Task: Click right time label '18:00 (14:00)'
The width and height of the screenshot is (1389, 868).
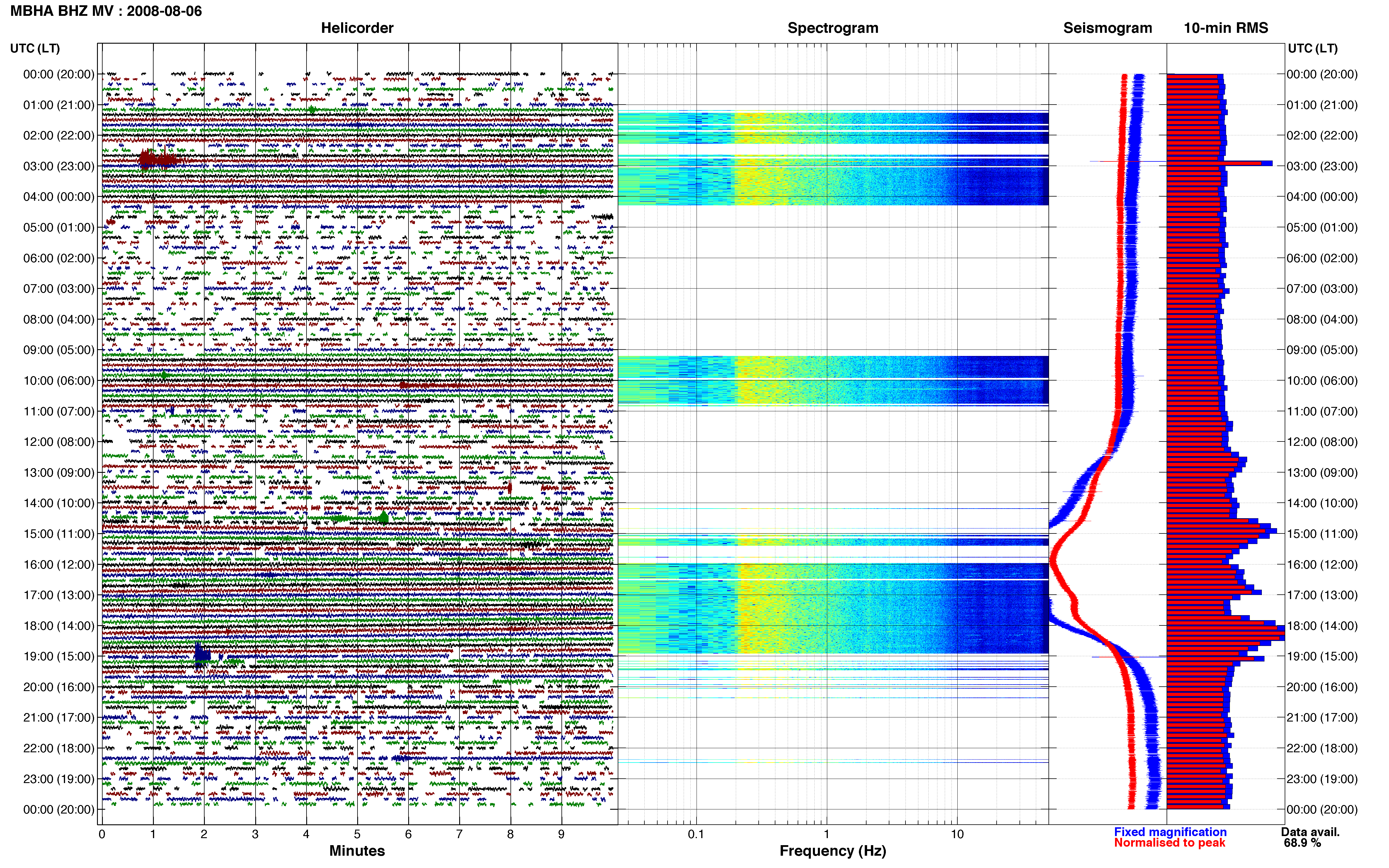Action: (1322, 626)
